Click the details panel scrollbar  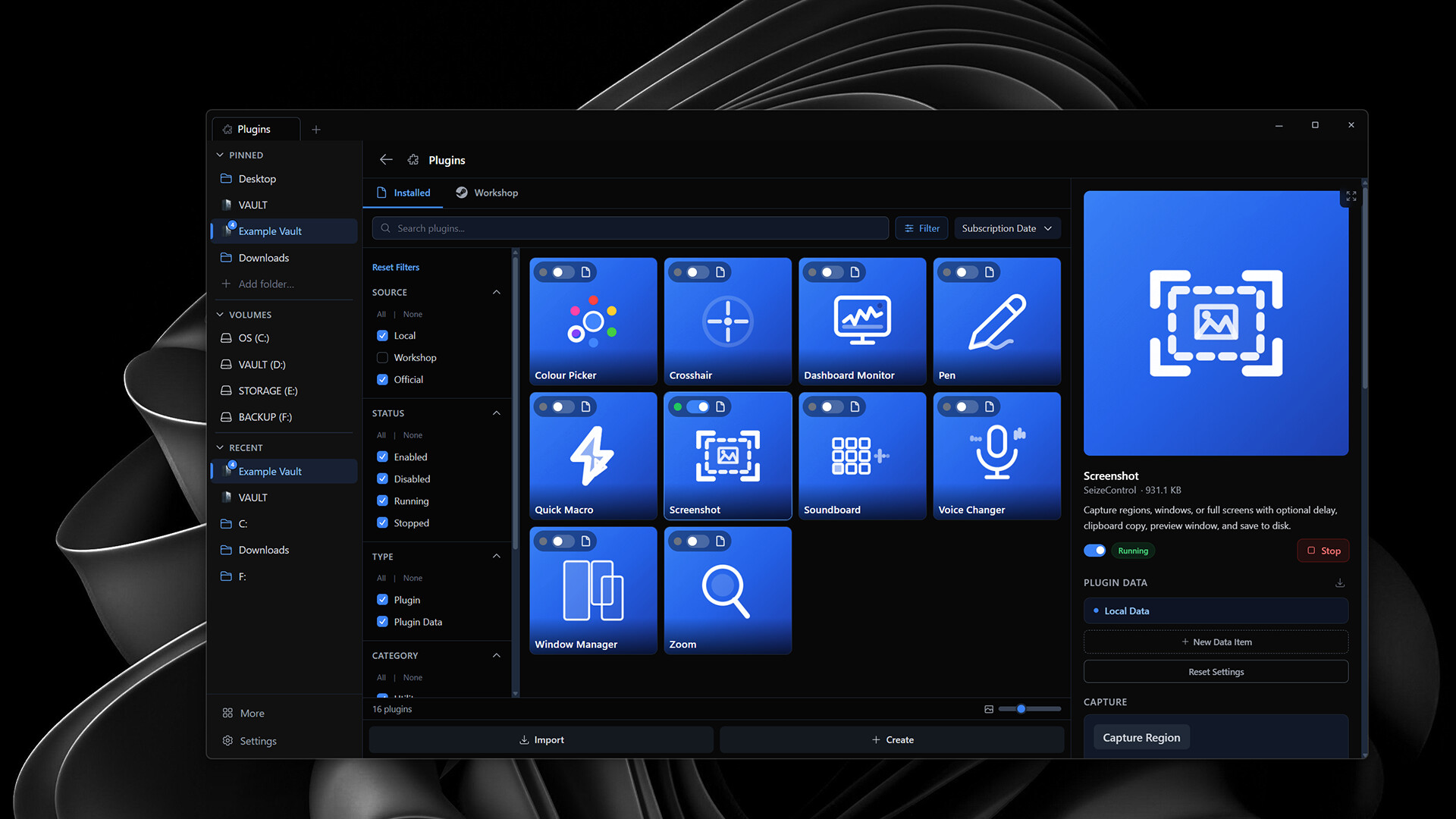pyautogui.click(x=1365, y=288)
